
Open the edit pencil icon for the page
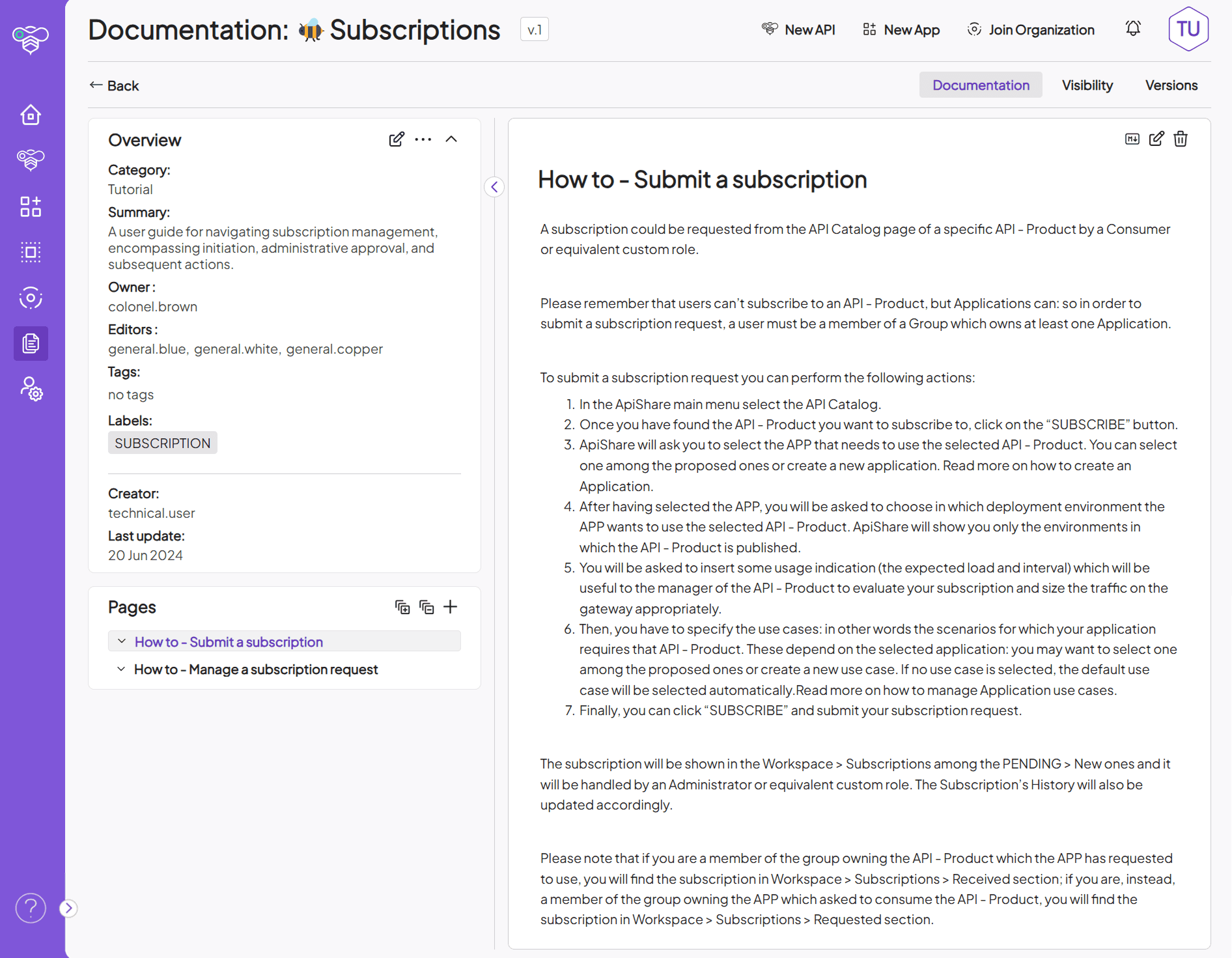(1156, 138)
